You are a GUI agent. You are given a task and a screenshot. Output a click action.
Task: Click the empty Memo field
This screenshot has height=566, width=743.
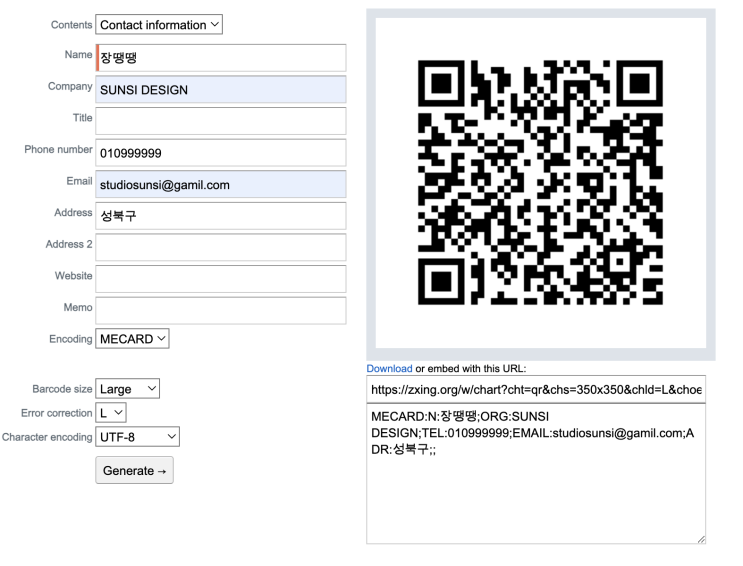click(x=221, y=310)
